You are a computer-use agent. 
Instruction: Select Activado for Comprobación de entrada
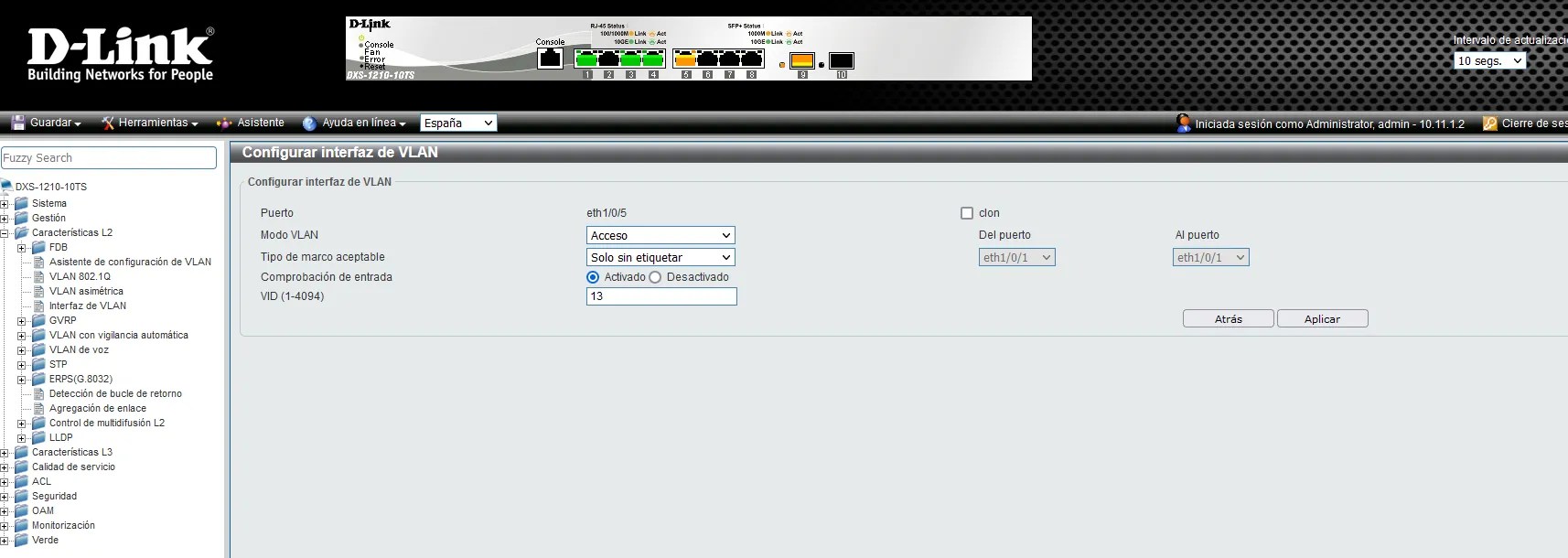point(593,277)
